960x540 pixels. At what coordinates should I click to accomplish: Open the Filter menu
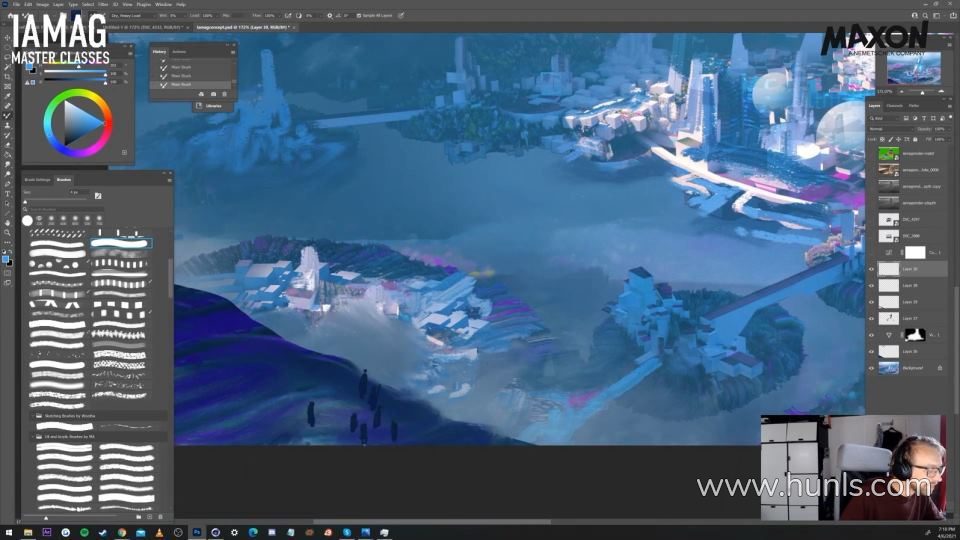pyautogui.click(x=103, y=4)
